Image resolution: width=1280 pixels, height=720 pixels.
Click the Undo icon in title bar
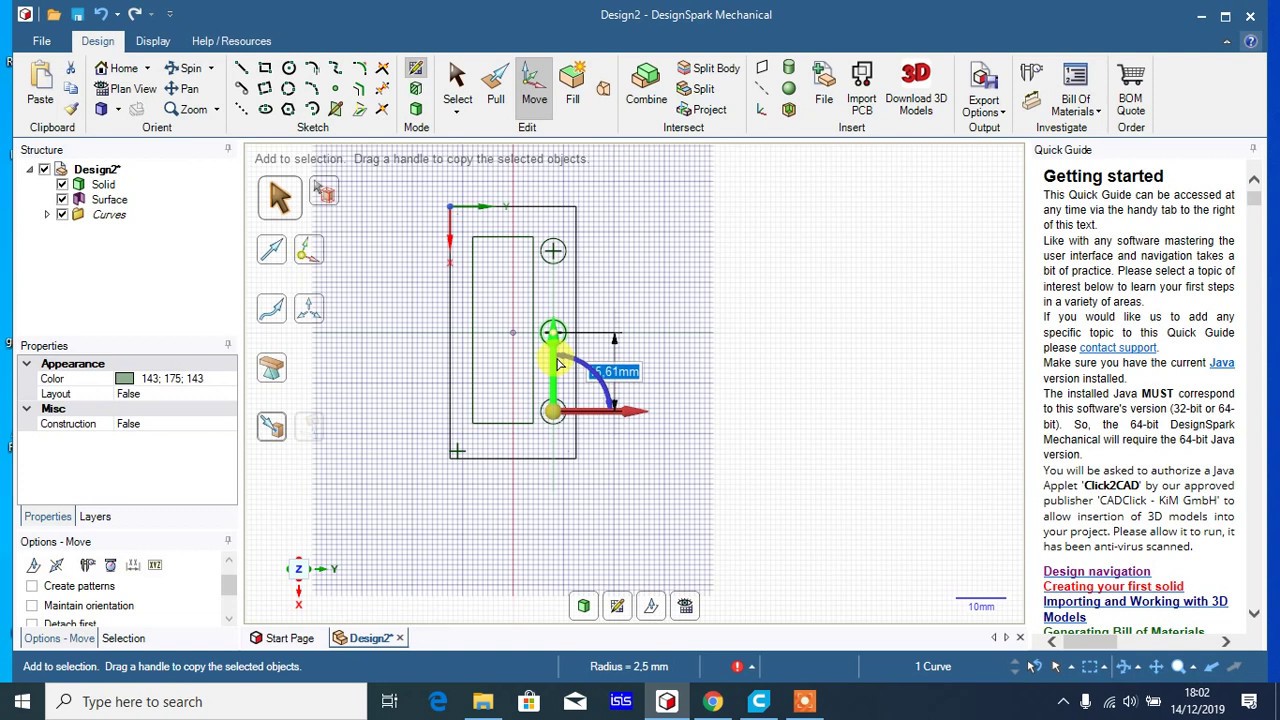point(101,15)
